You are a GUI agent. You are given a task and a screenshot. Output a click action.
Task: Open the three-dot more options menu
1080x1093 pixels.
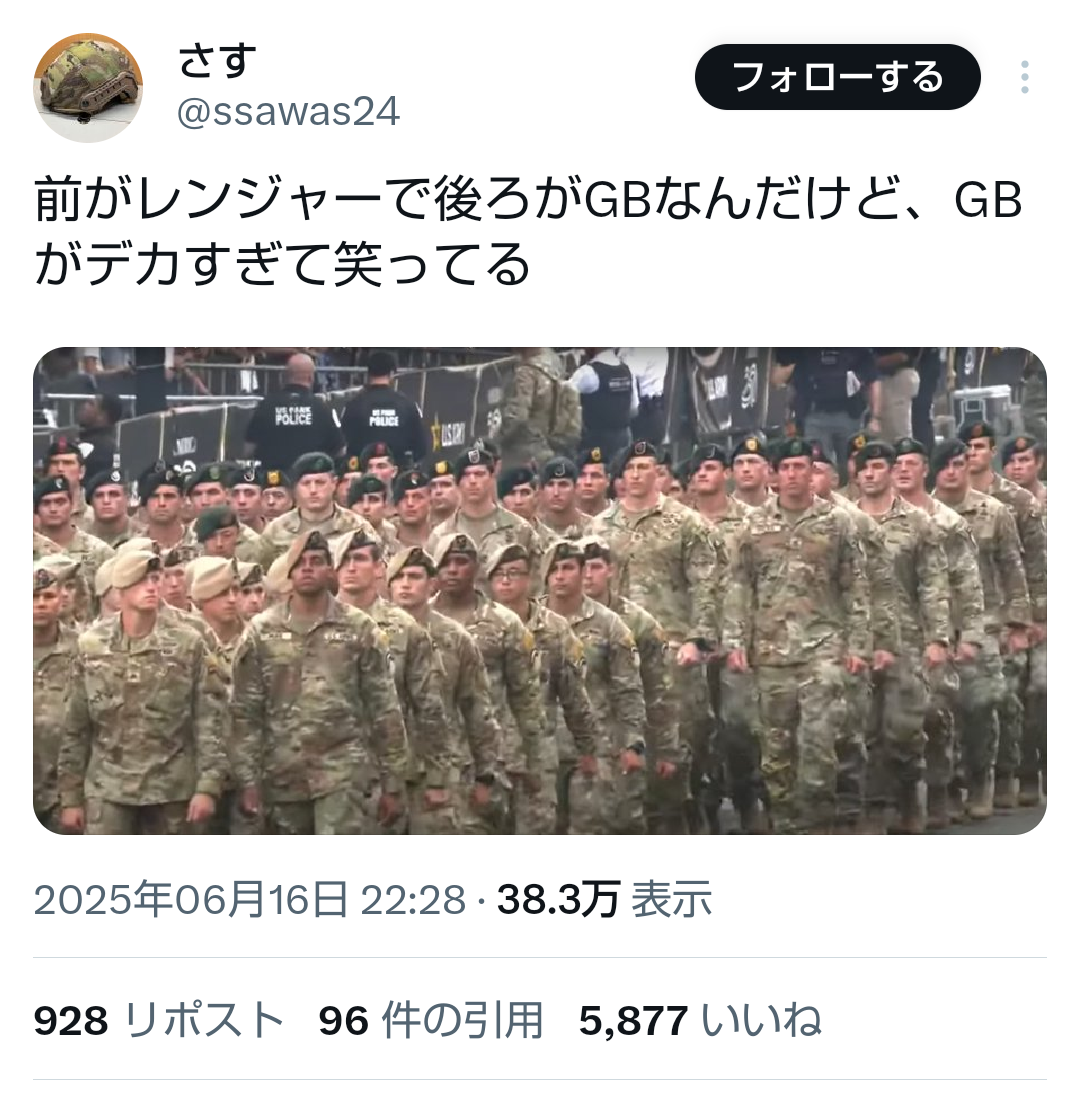pyautogui.click(x=1024, y=77)
